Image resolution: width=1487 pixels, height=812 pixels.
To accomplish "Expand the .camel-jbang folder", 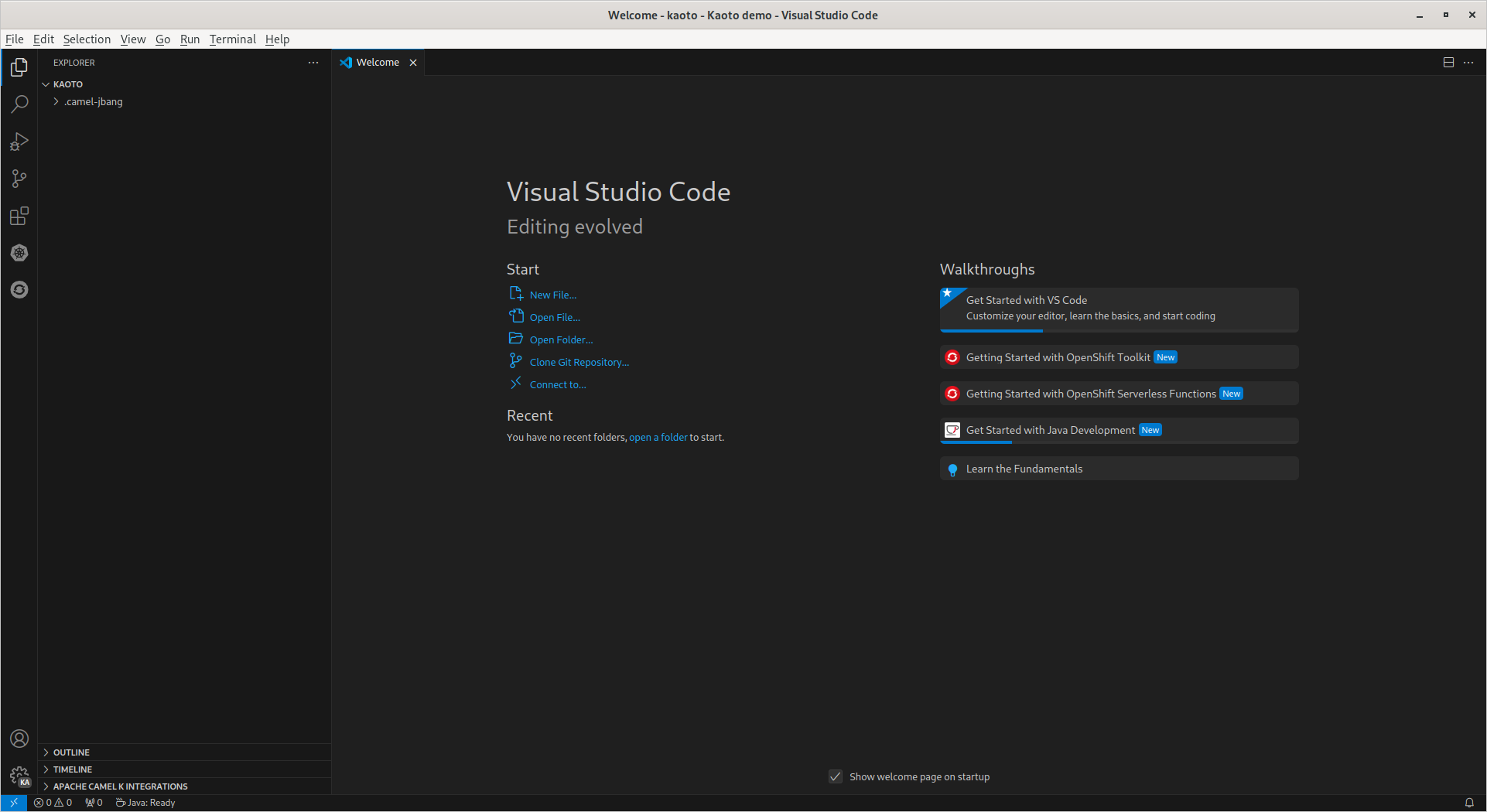I will (184, 101).
